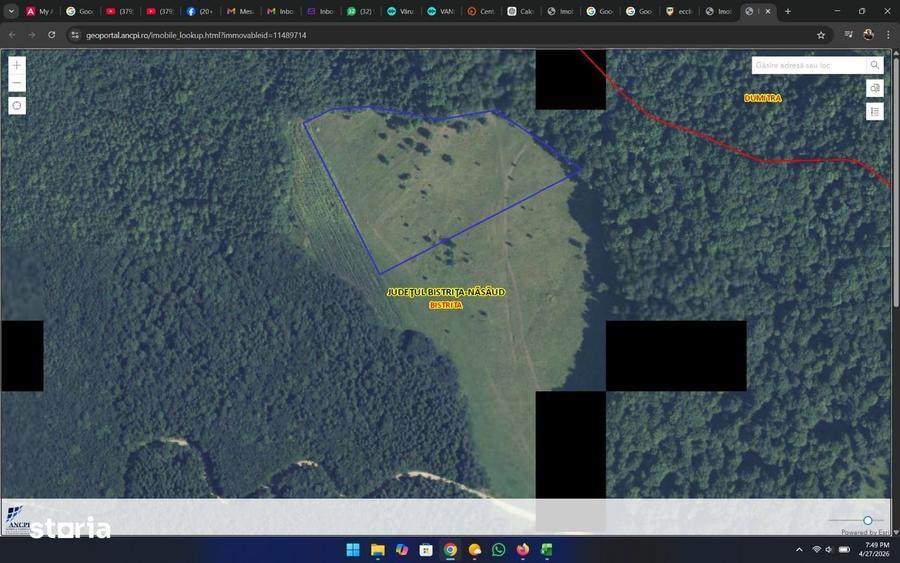This screenshot has height=563, width=900.
Task: Switch to the 'VAN' tab
Action: (x=441, y=11)
